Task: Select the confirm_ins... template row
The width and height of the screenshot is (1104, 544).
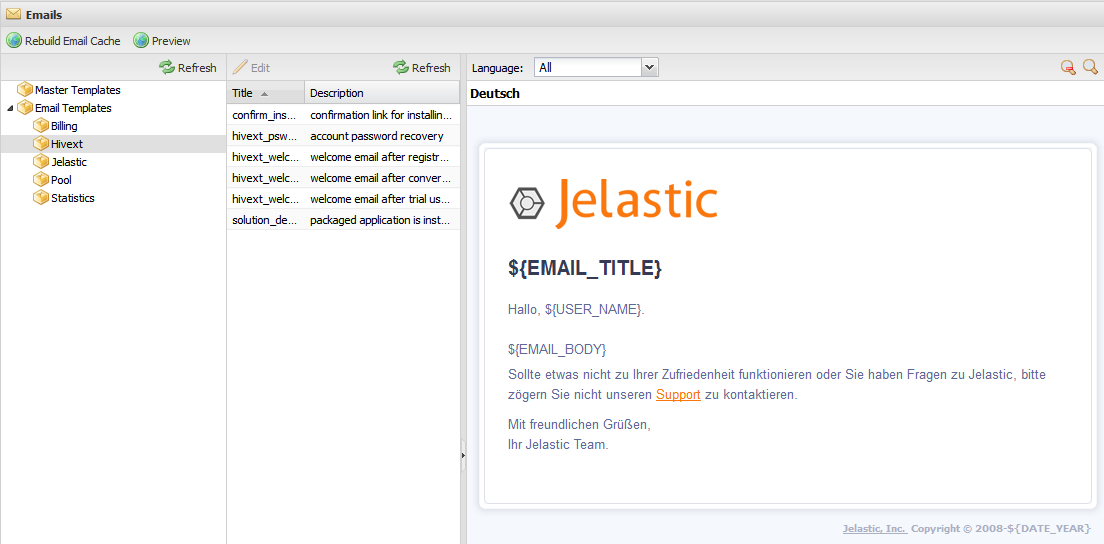Action: 344,115
